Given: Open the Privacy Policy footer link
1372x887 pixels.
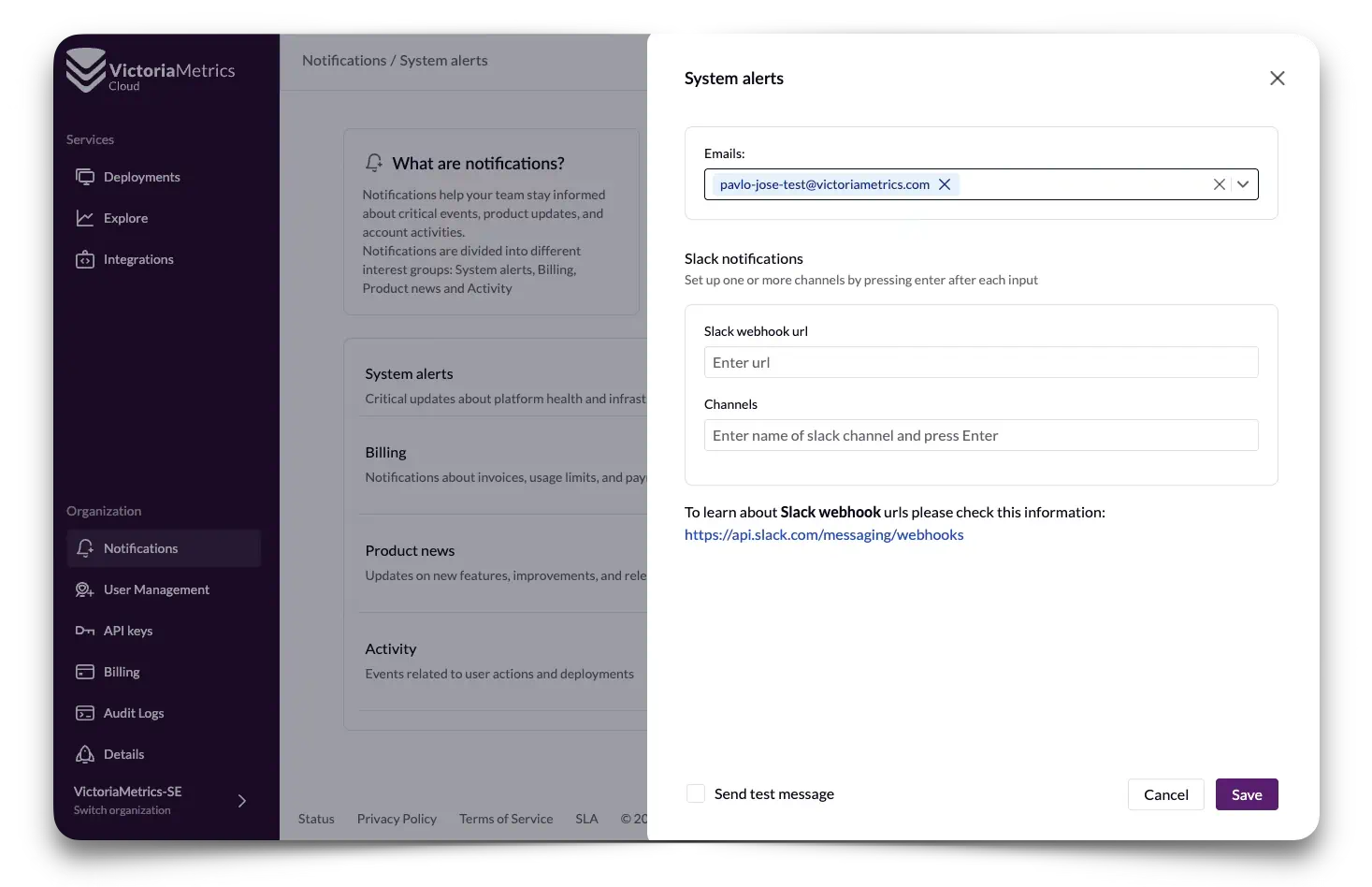Looking at the screenshot, I should (397, 819).
